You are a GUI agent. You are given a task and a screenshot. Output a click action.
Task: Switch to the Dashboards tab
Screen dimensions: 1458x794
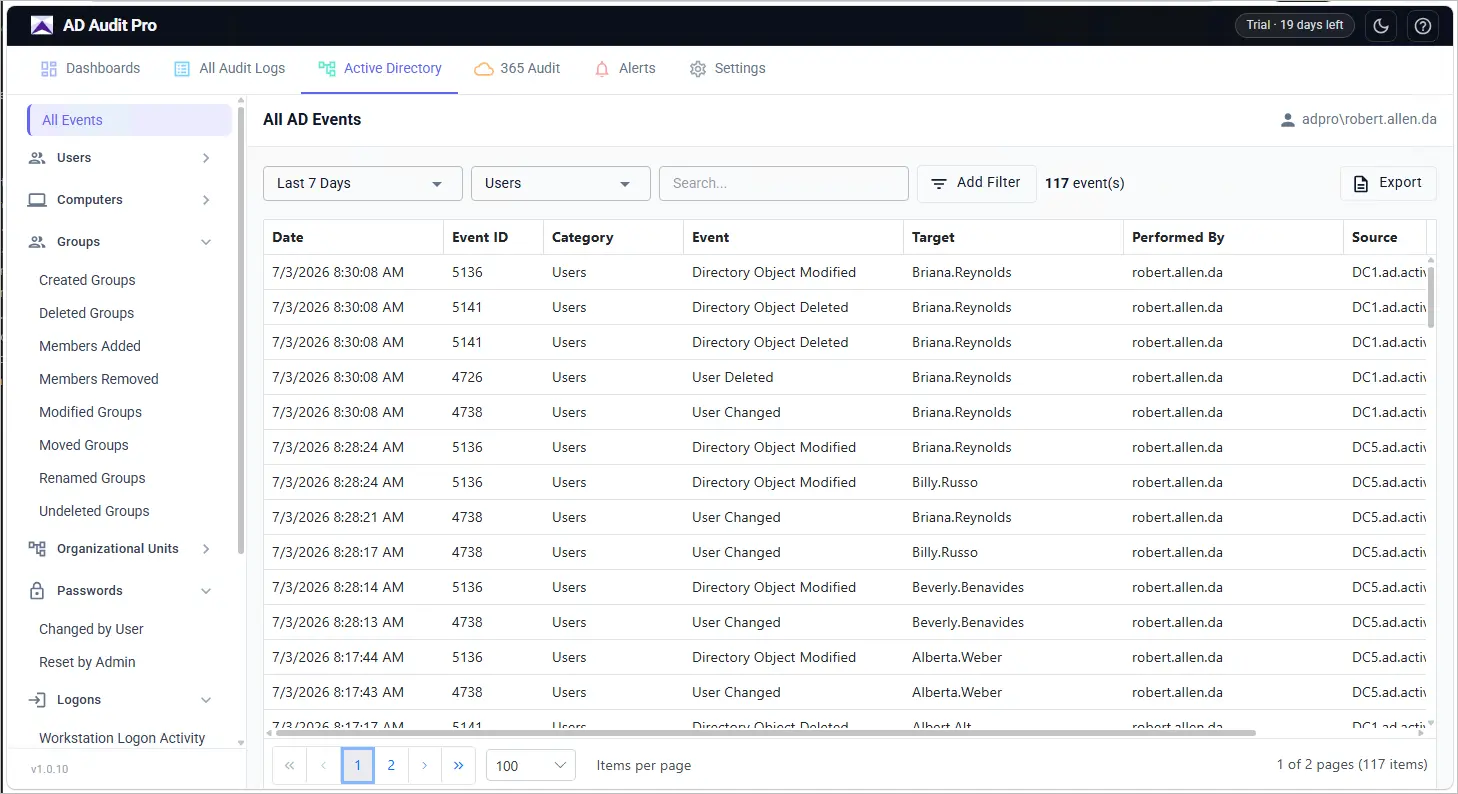pos(90,69)
